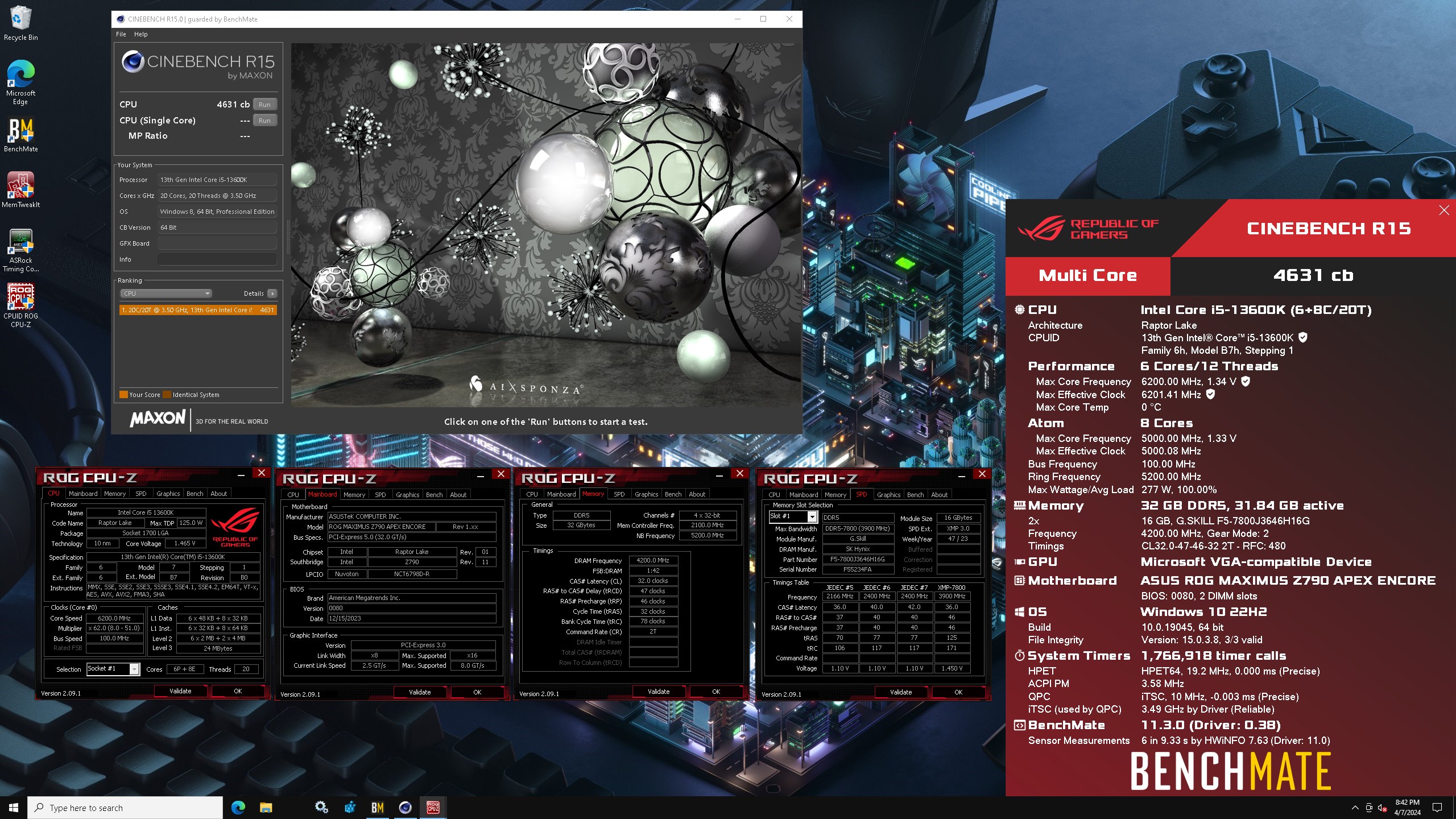Open the Socket #1 selection dropdown
This screenshot has height=819, width=1456.
coord(113,669)
